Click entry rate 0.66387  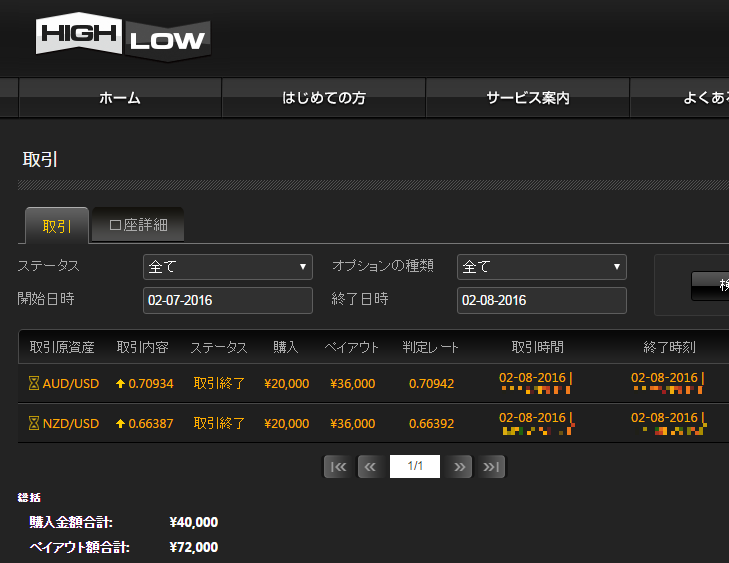click(x=151, y=424)
